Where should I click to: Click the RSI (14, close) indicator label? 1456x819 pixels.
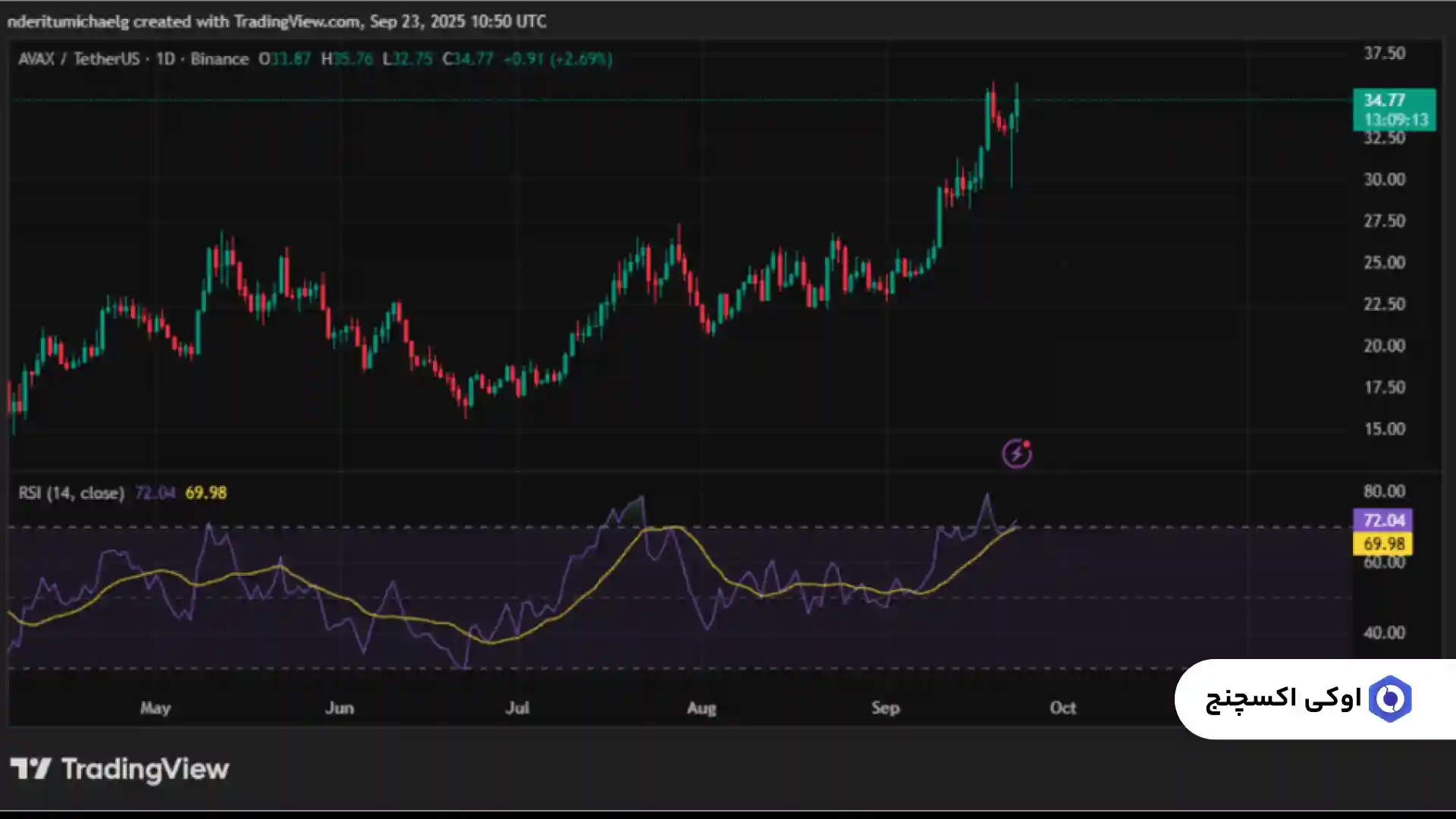[x=71, y=493]
